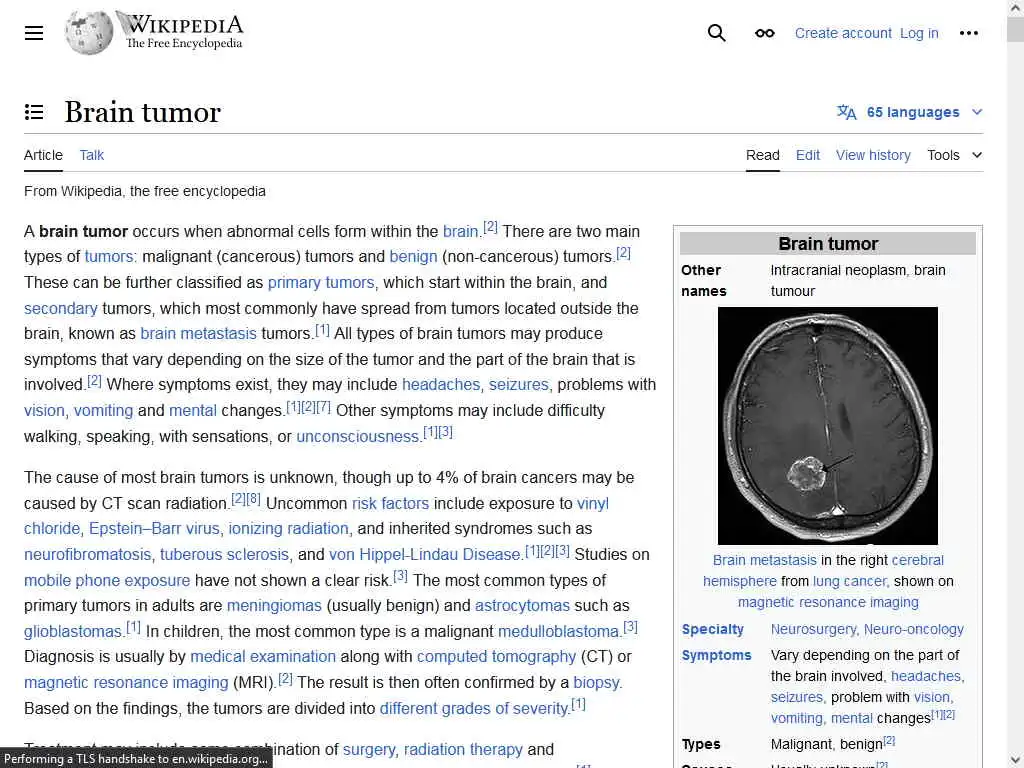The height and width of the screenshot is (768, 1024).
Task: Click the 'Brain metastasis' link in image caption
Action: (x=764, y=560)
